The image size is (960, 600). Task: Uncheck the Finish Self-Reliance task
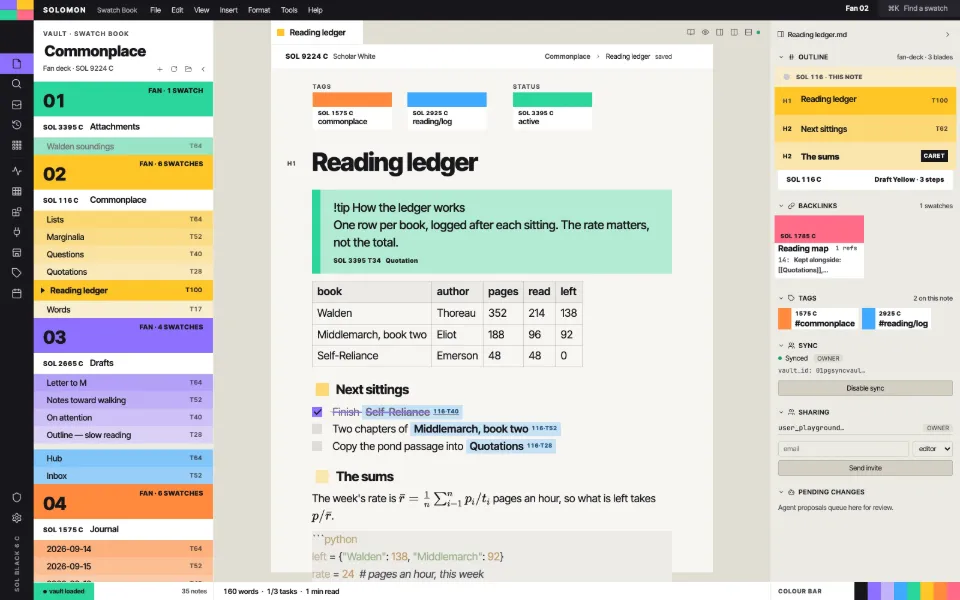(317, 412)
